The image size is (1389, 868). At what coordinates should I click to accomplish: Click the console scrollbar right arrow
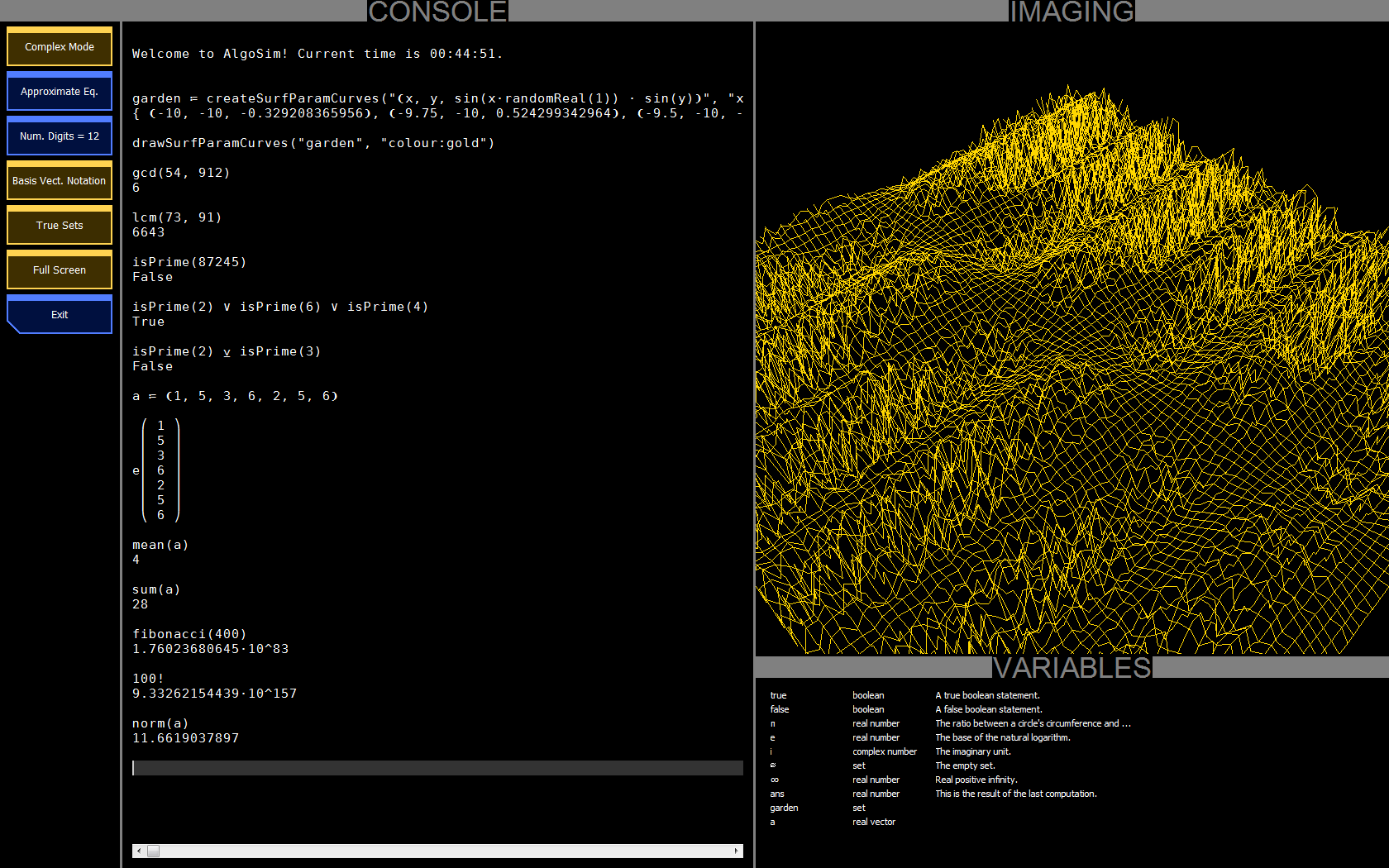[x=736, y=851]
